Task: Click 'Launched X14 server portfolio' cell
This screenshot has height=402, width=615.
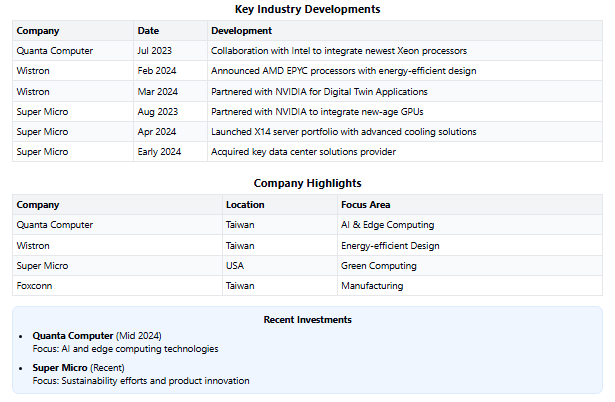Action: coord(405,132)
